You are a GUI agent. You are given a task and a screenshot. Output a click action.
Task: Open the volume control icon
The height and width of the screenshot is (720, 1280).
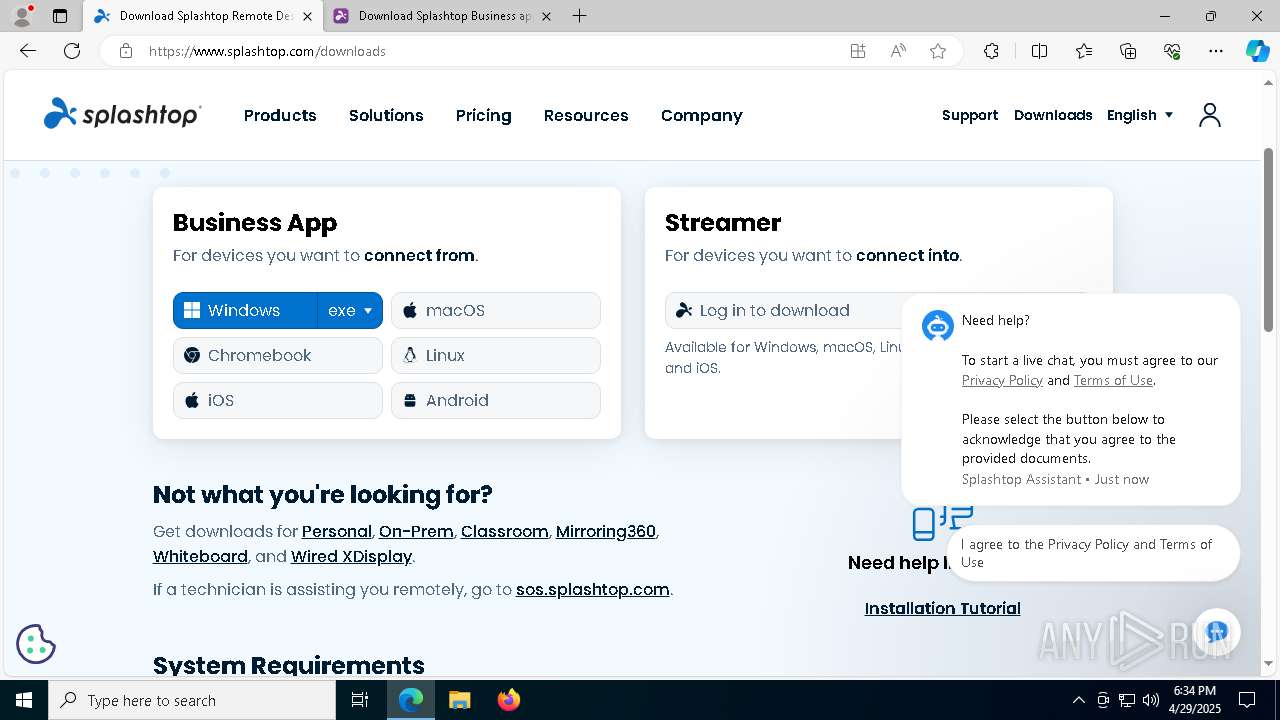tap(1151, 700)
